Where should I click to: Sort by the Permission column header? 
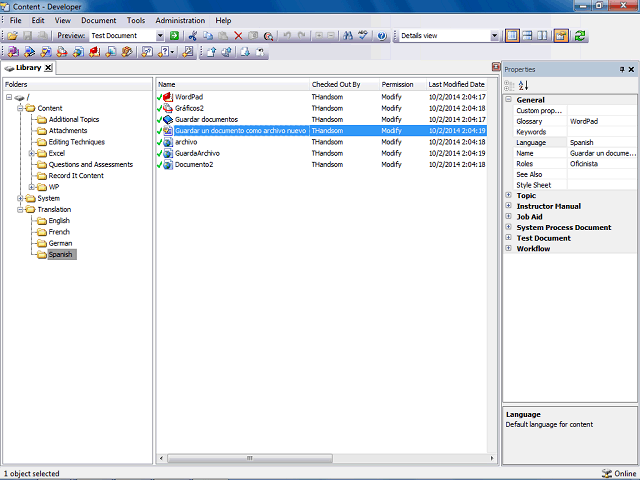[403, 84]
